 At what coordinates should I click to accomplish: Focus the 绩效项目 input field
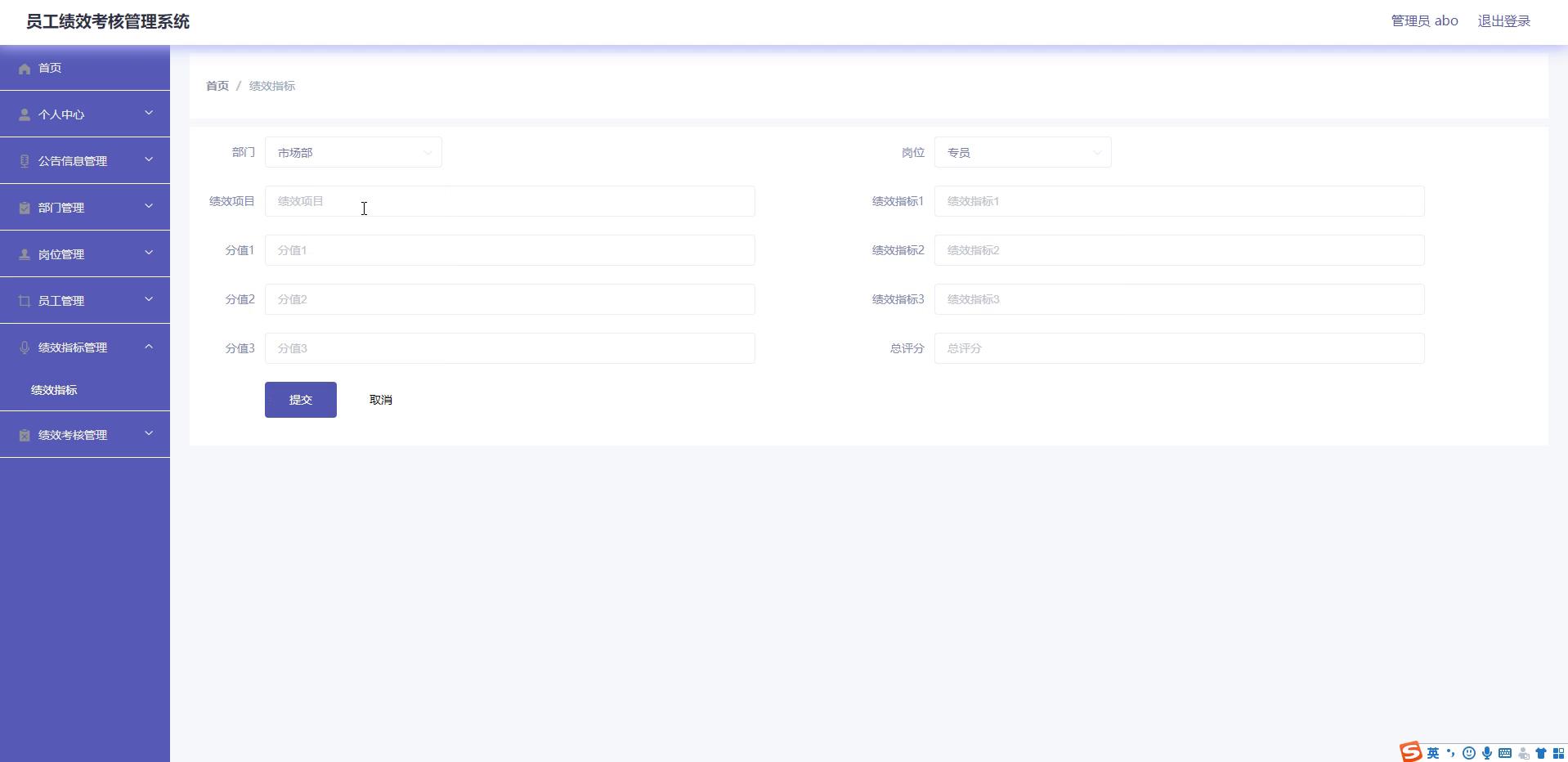tap(509, 201)
